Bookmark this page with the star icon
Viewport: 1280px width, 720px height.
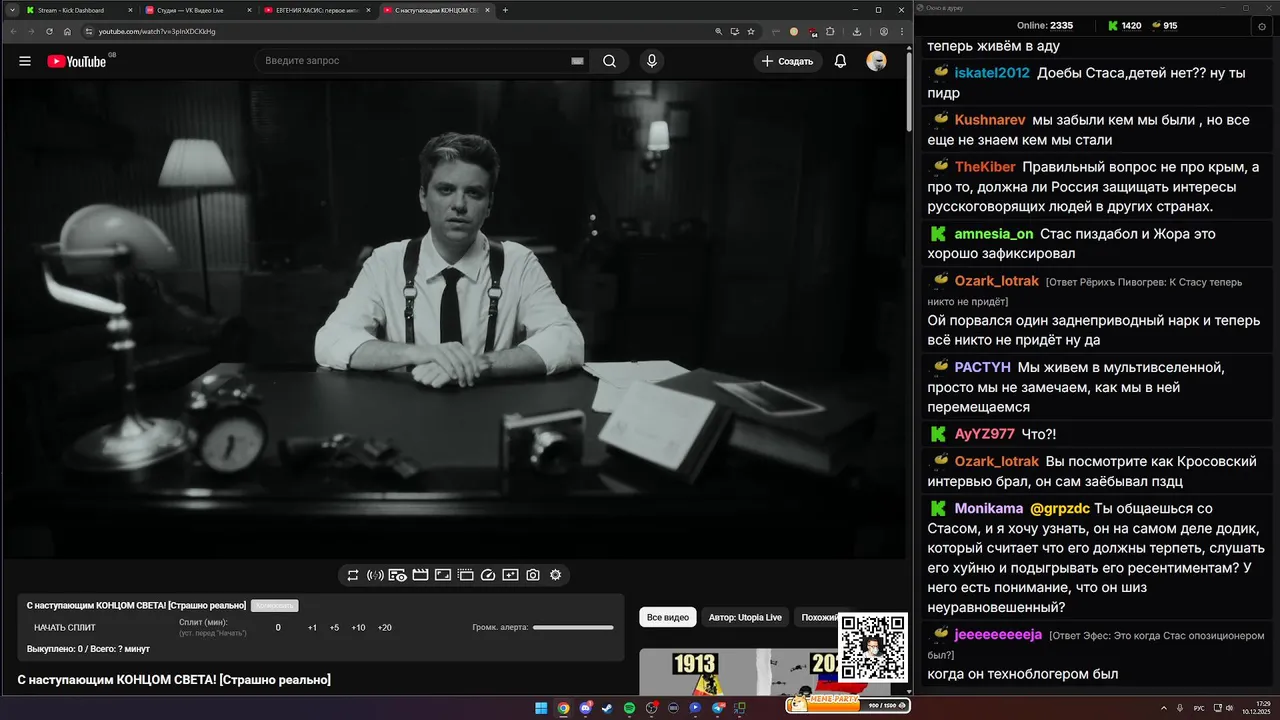click(x=750, y=31)
